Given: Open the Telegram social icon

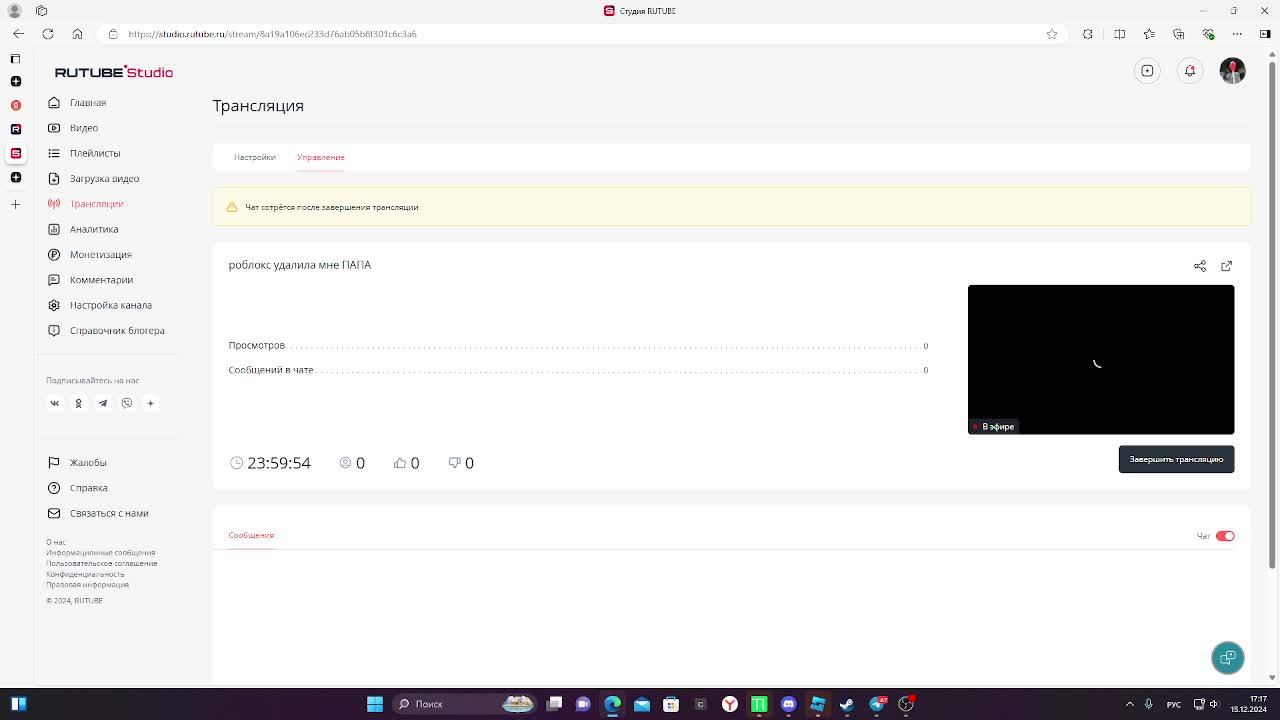Looking at the screenshot, I should tap(103, 403).
